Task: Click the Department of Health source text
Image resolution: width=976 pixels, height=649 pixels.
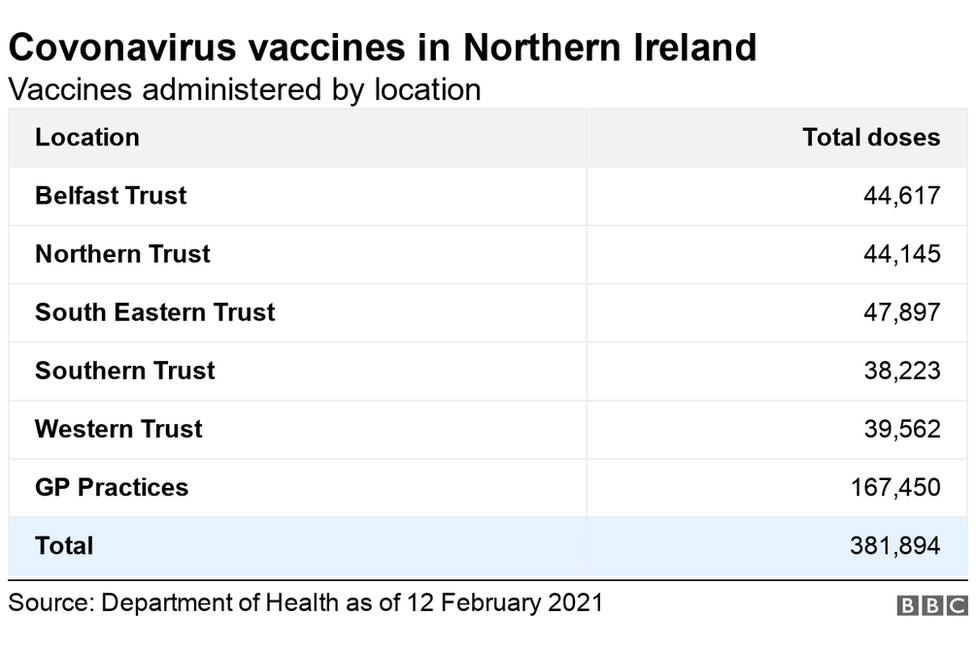Action: click(305, 603)
